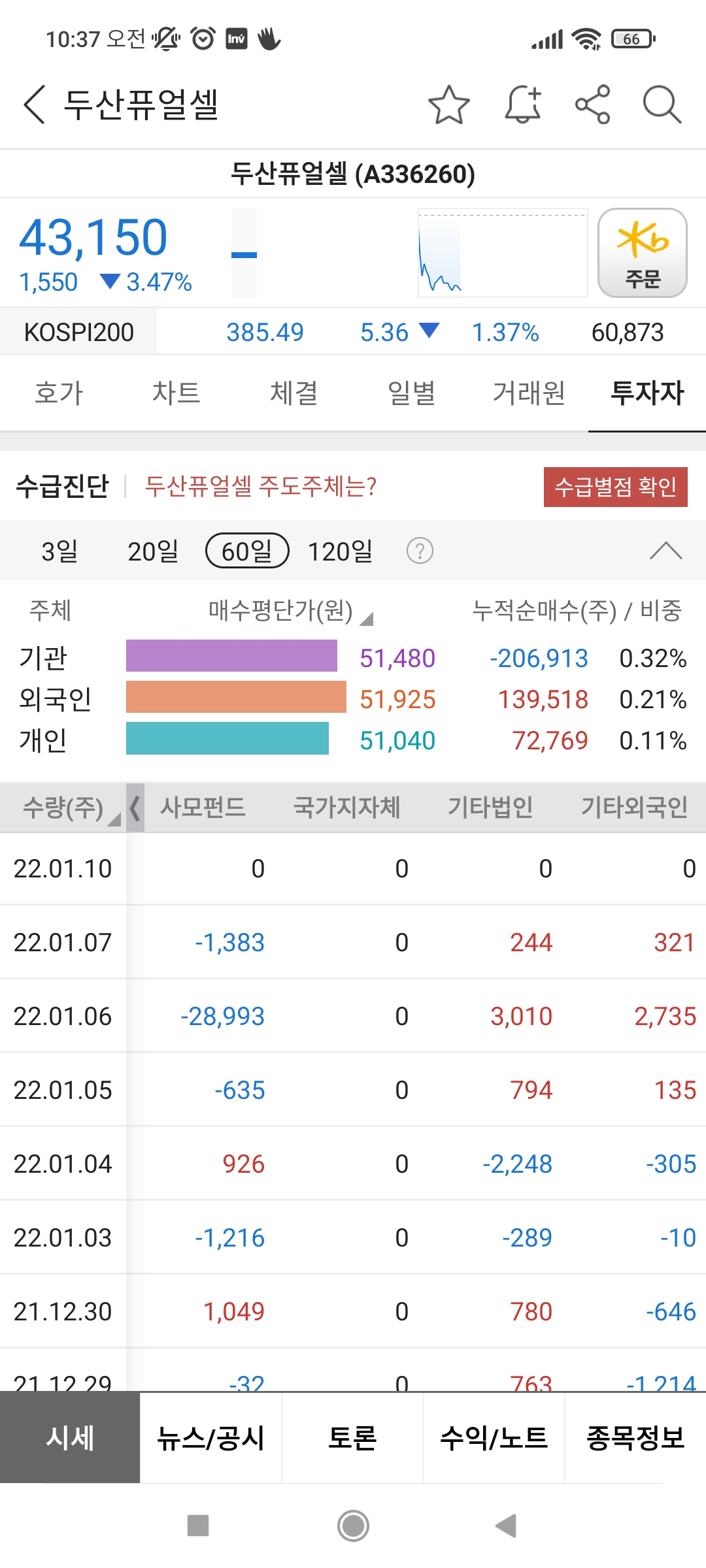
Task: Open the 종목정보 bottom tab
Action: [635, 1437]
